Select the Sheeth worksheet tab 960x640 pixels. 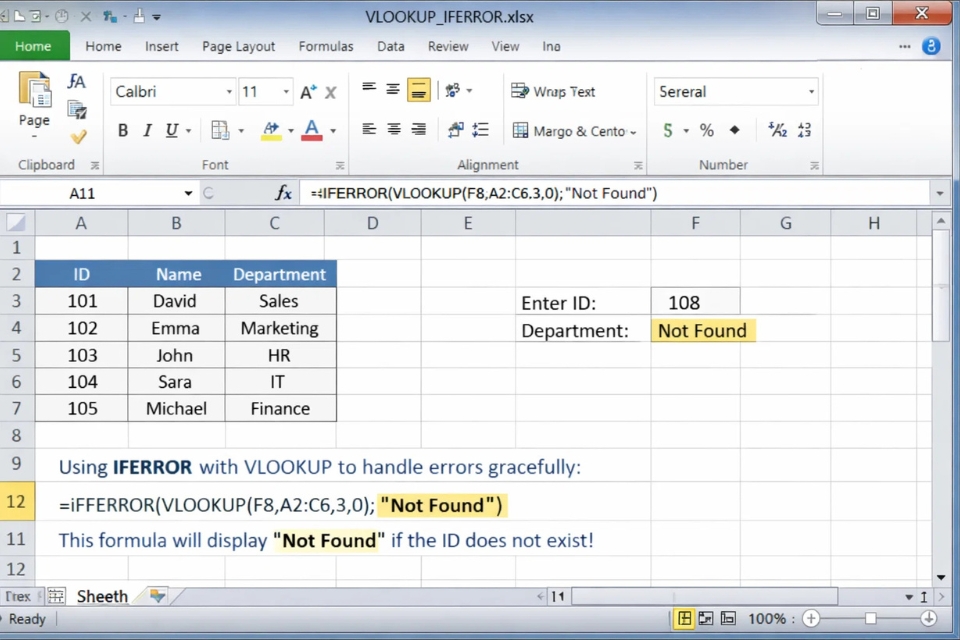pyautogui.click(x=101, y=596)
